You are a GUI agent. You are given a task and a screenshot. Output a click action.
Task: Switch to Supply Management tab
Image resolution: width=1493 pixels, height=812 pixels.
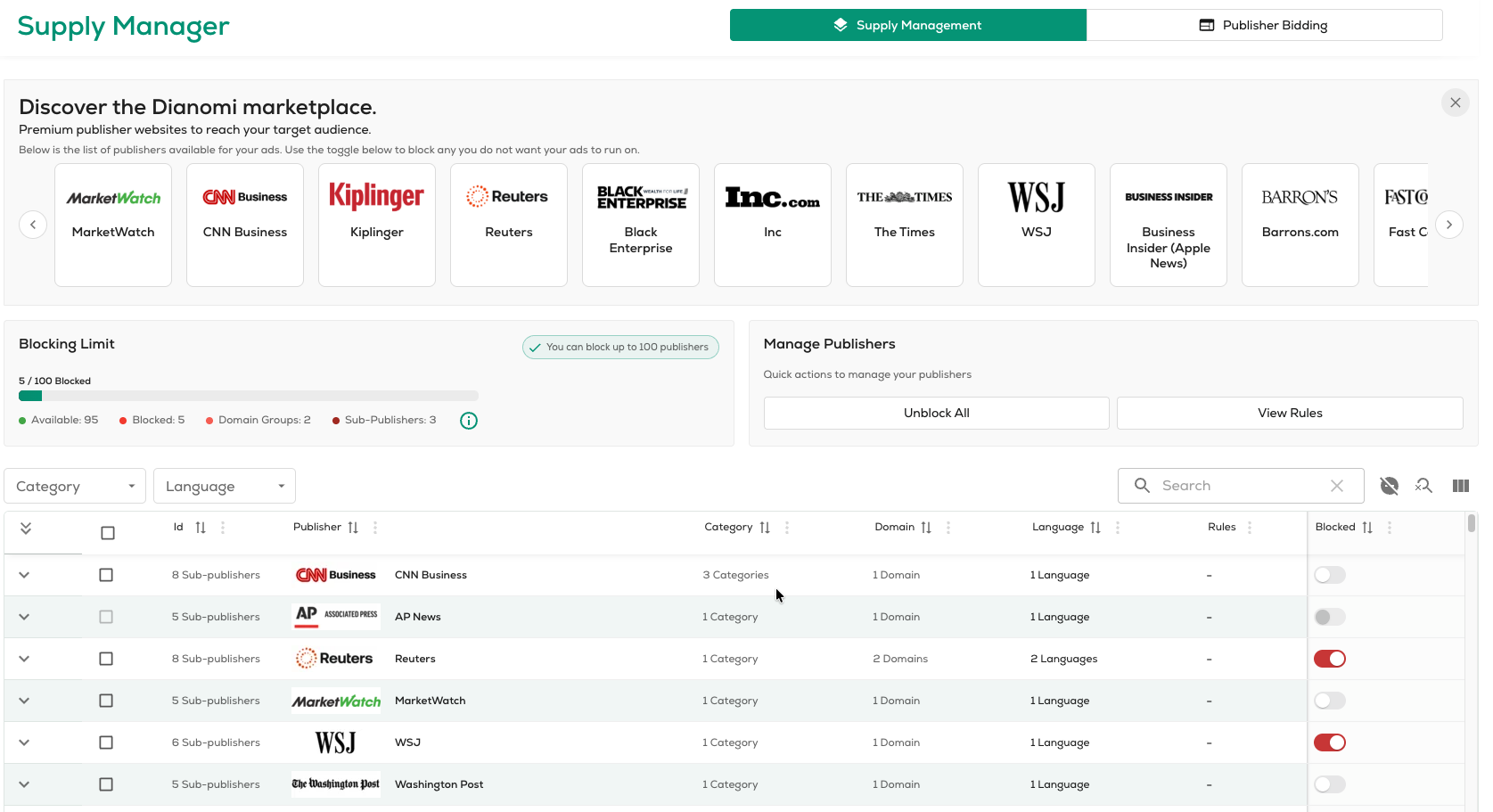[x=908, y=25]
